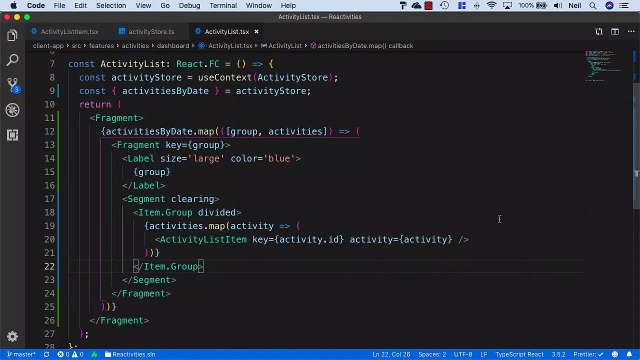
Task: Click the Reactivities.sln status bar item
Action: [130, 354]
